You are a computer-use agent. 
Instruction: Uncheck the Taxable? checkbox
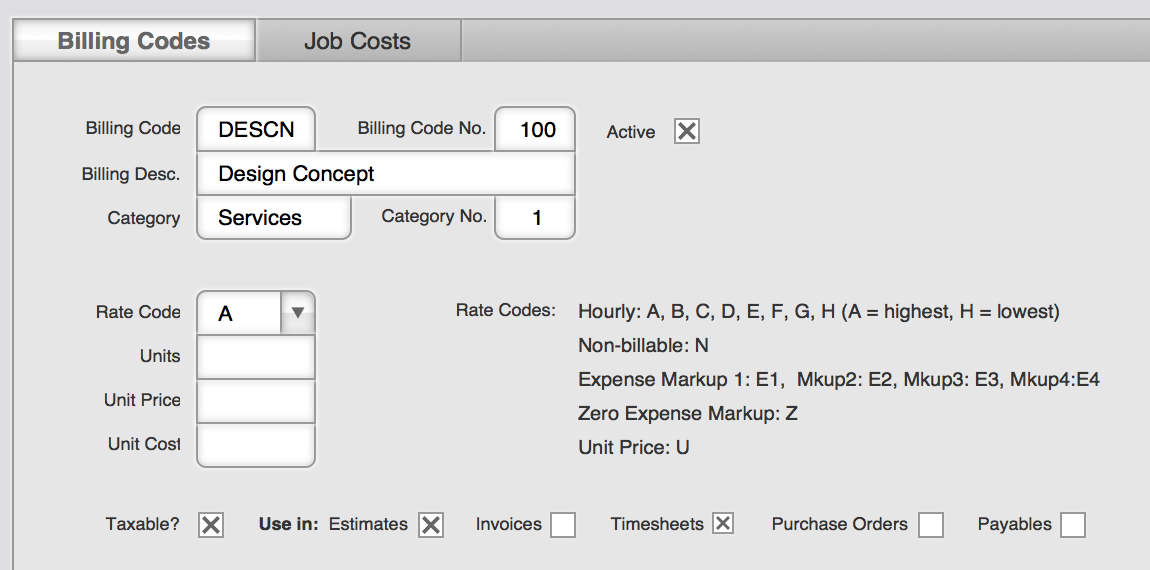(x=210, y=525)
